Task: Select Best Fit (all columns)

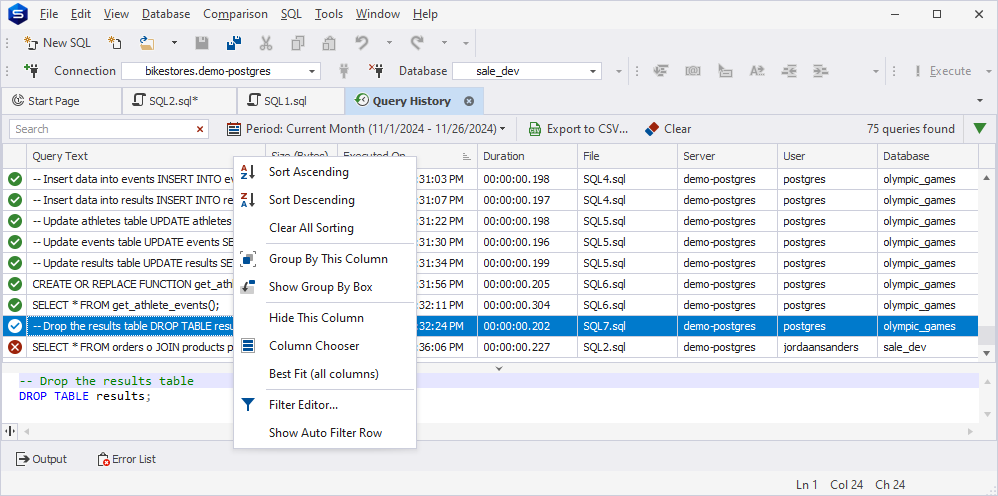Action: point(325,374)
